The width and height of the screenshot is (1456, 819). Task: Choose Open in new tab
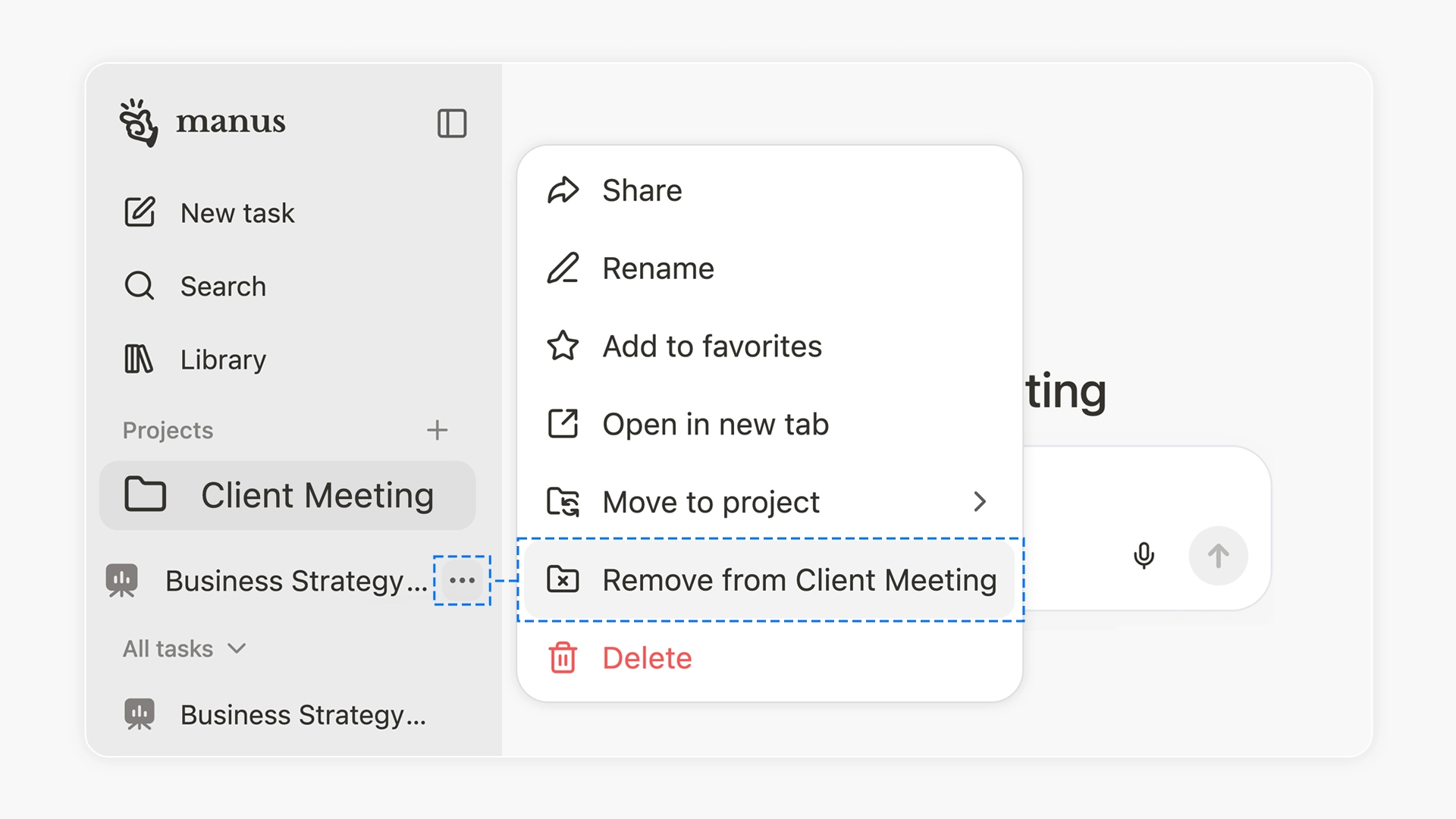point(715,425)
